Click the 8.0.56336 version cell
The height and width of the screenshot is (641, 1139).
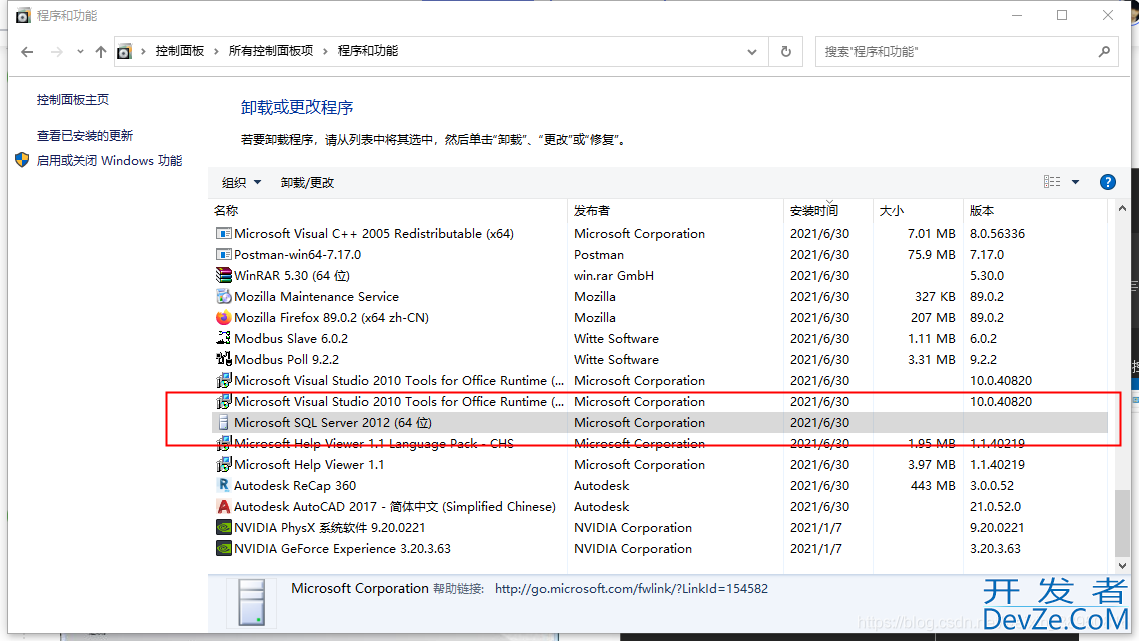click(x=997, y=233)
